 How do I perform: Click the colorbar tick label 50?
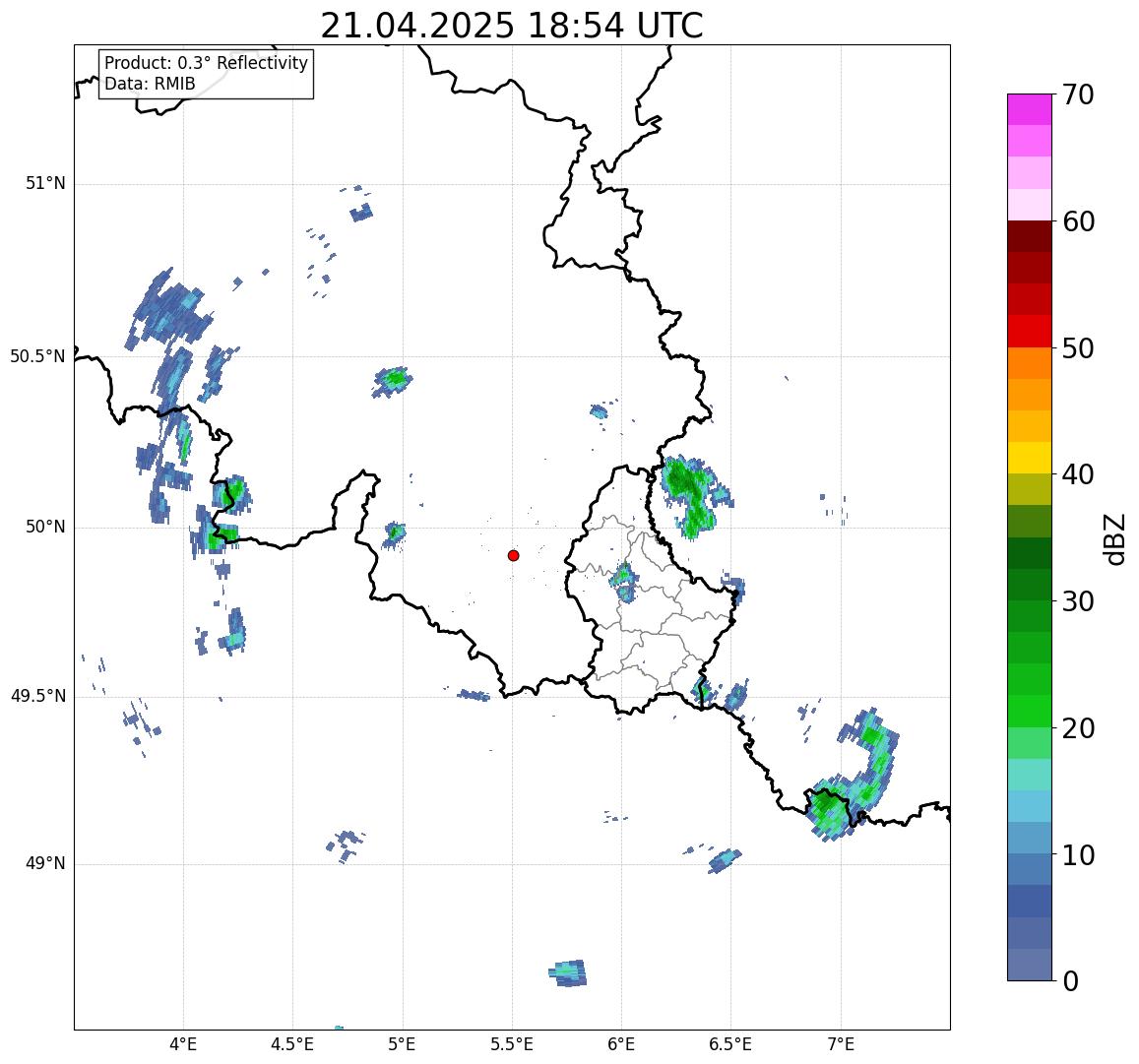[1078, 348]
